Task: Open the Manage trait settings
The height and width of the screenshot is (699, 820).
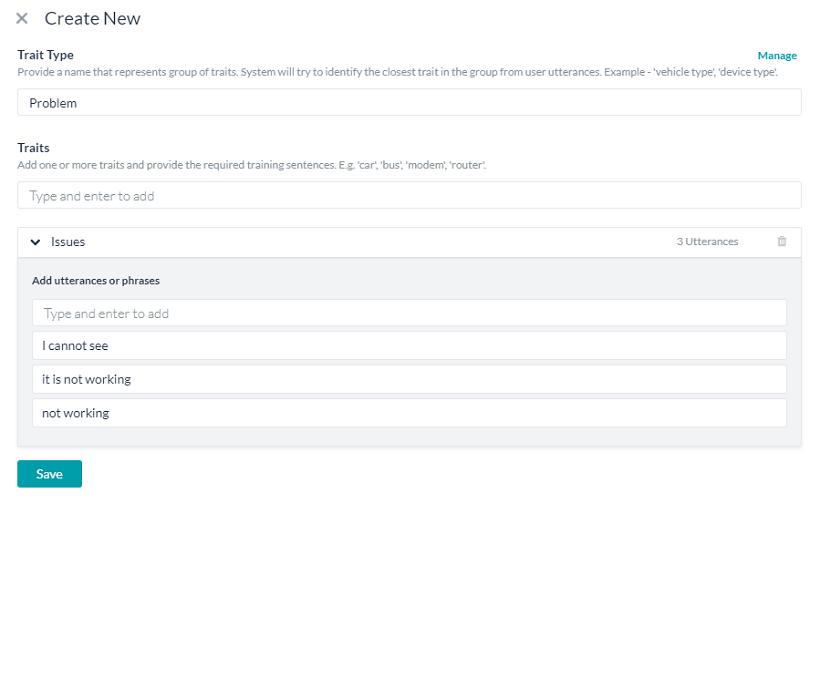Action: click(778, 55)
